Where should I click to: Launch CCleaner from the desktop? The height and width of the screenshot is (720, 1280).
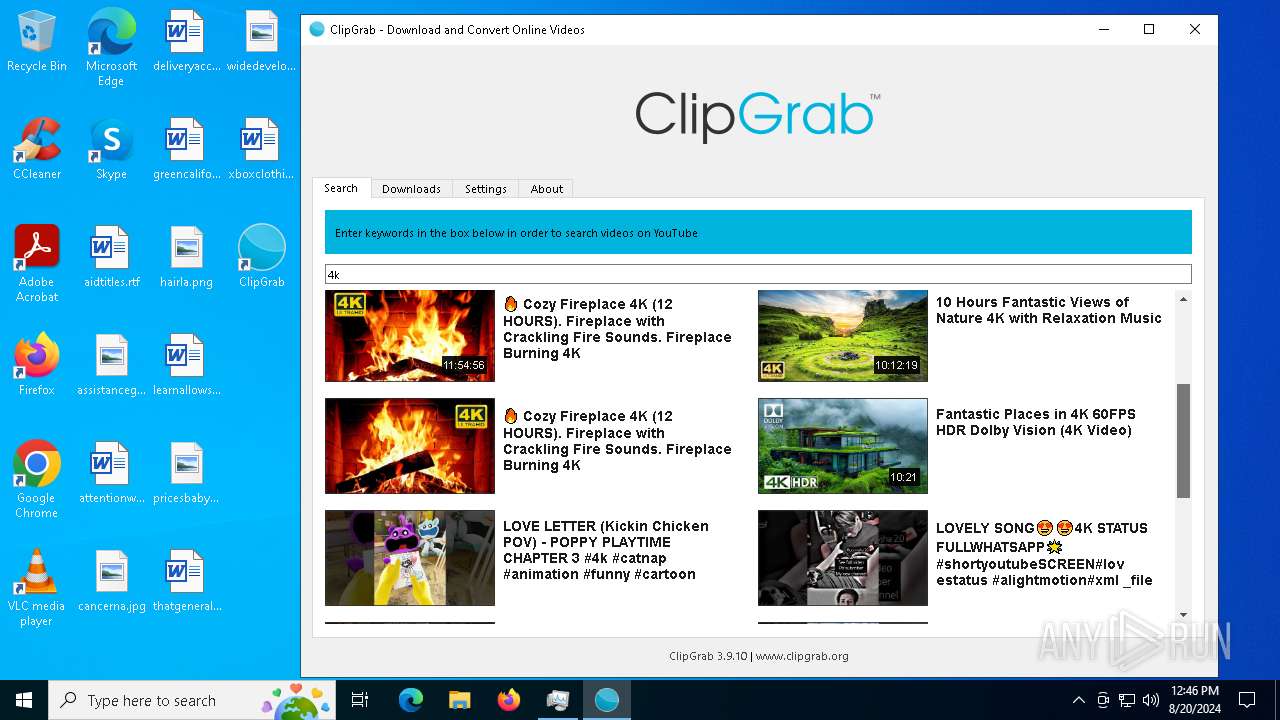pos(37,150)
